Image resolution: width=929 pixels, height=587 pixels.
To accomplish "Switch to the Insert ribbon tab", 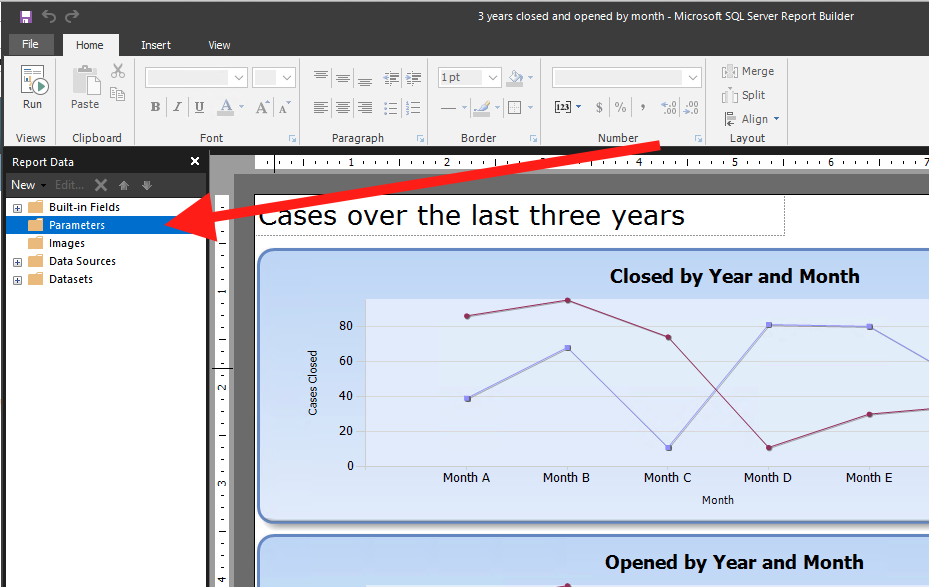I will pos(155,45).
